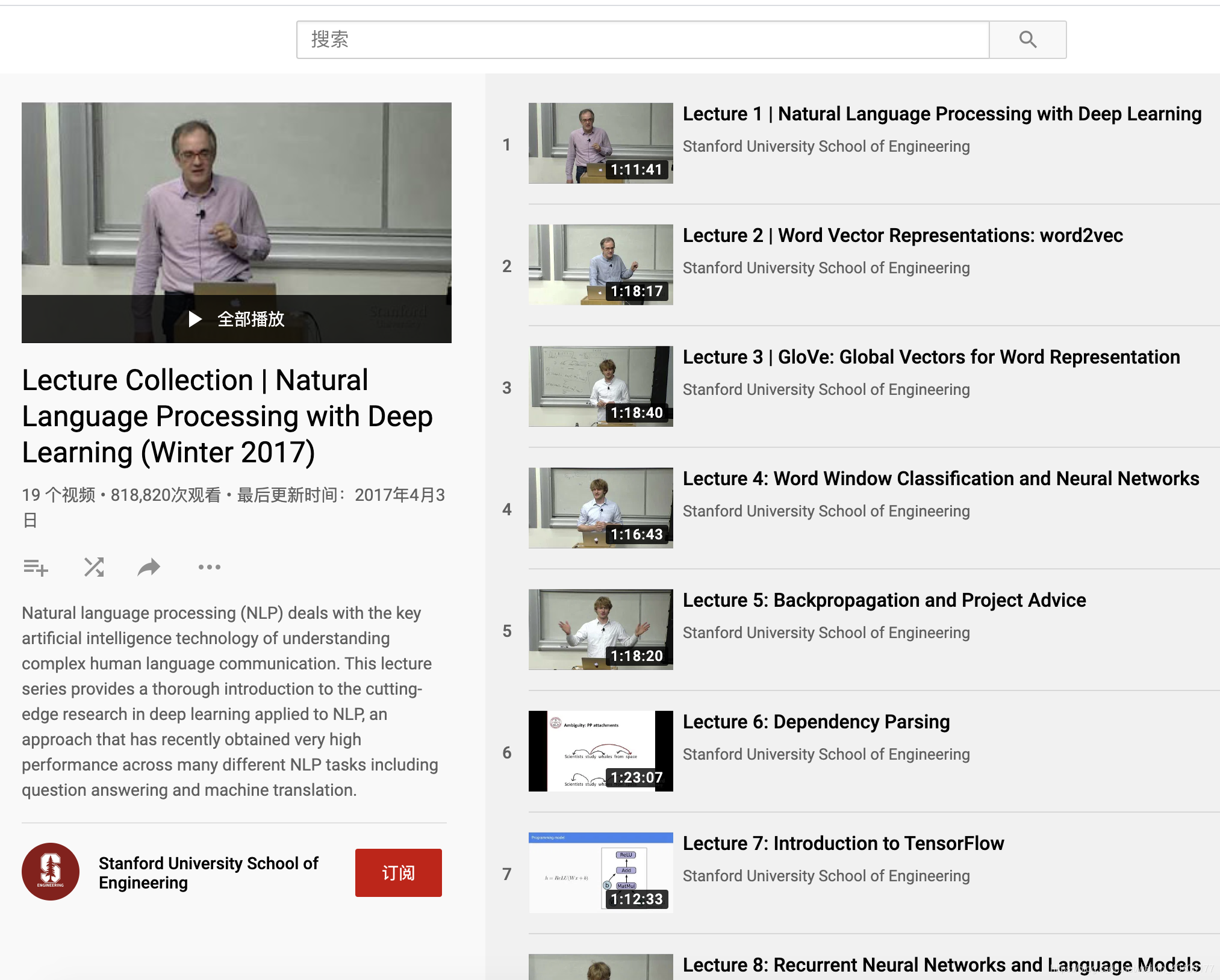Click the large playlist cover thumbnail
Viewport: 1220px width, 980px height.
(237, 223)
